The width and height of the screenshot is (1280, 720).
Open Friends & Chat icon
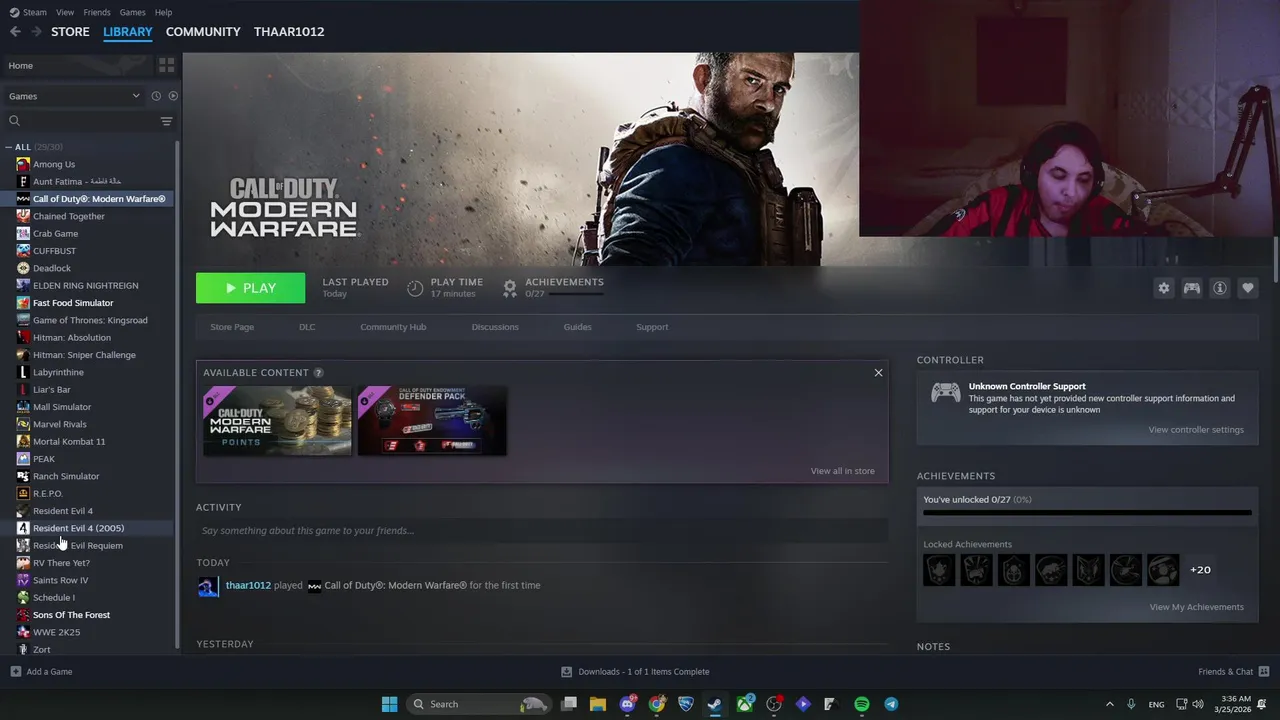click(1264, 672)
